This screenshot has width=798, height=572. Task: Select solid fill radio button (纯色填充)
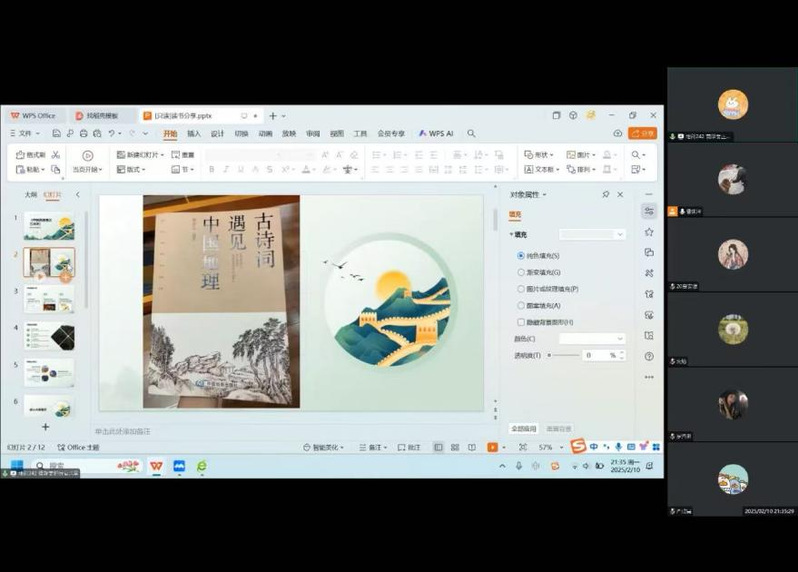[x=521, y=255]
